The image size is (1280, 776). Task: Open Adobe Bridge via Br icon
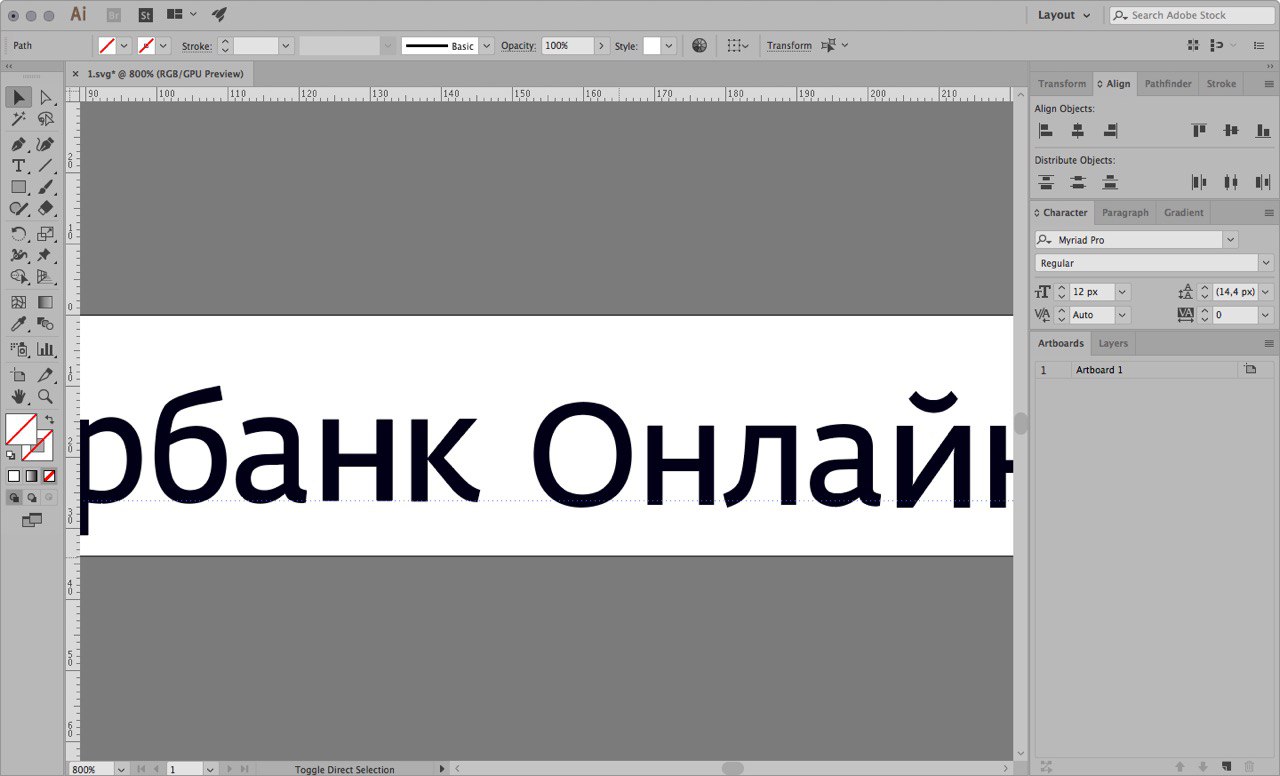pyautogui.click(x=113, y=15)
